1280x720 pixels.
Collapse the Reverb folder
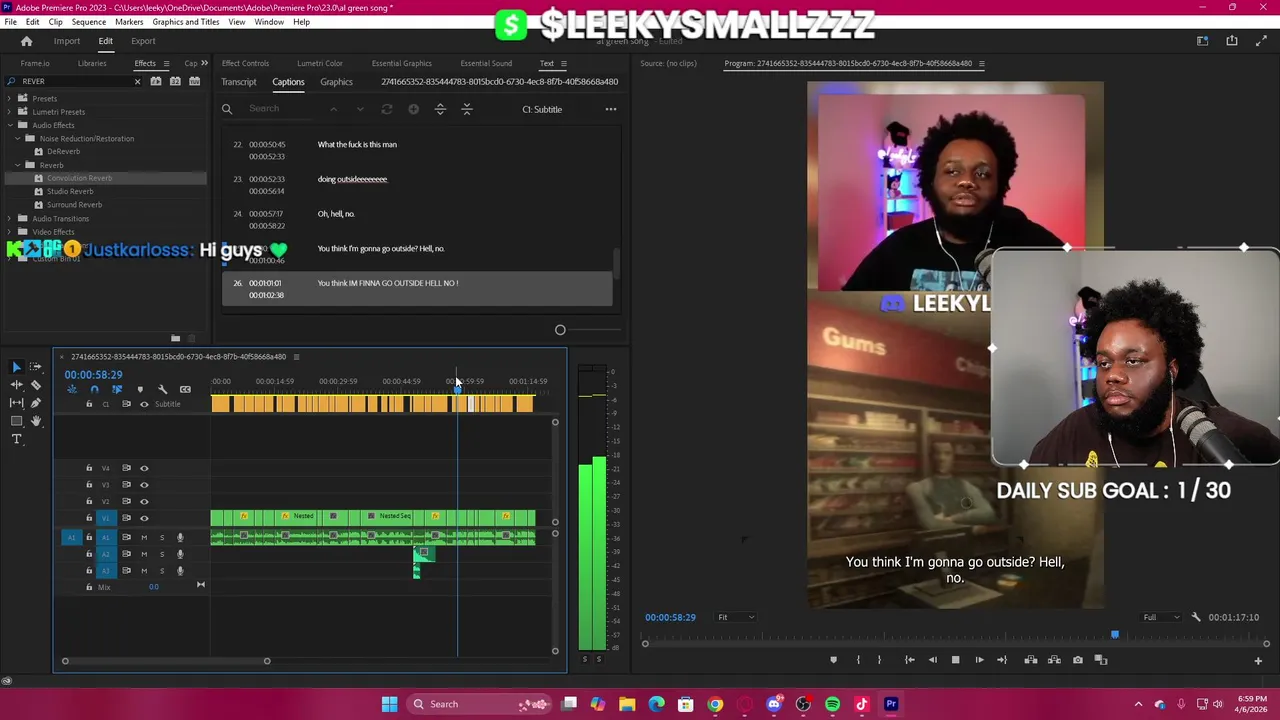[17, 165]
